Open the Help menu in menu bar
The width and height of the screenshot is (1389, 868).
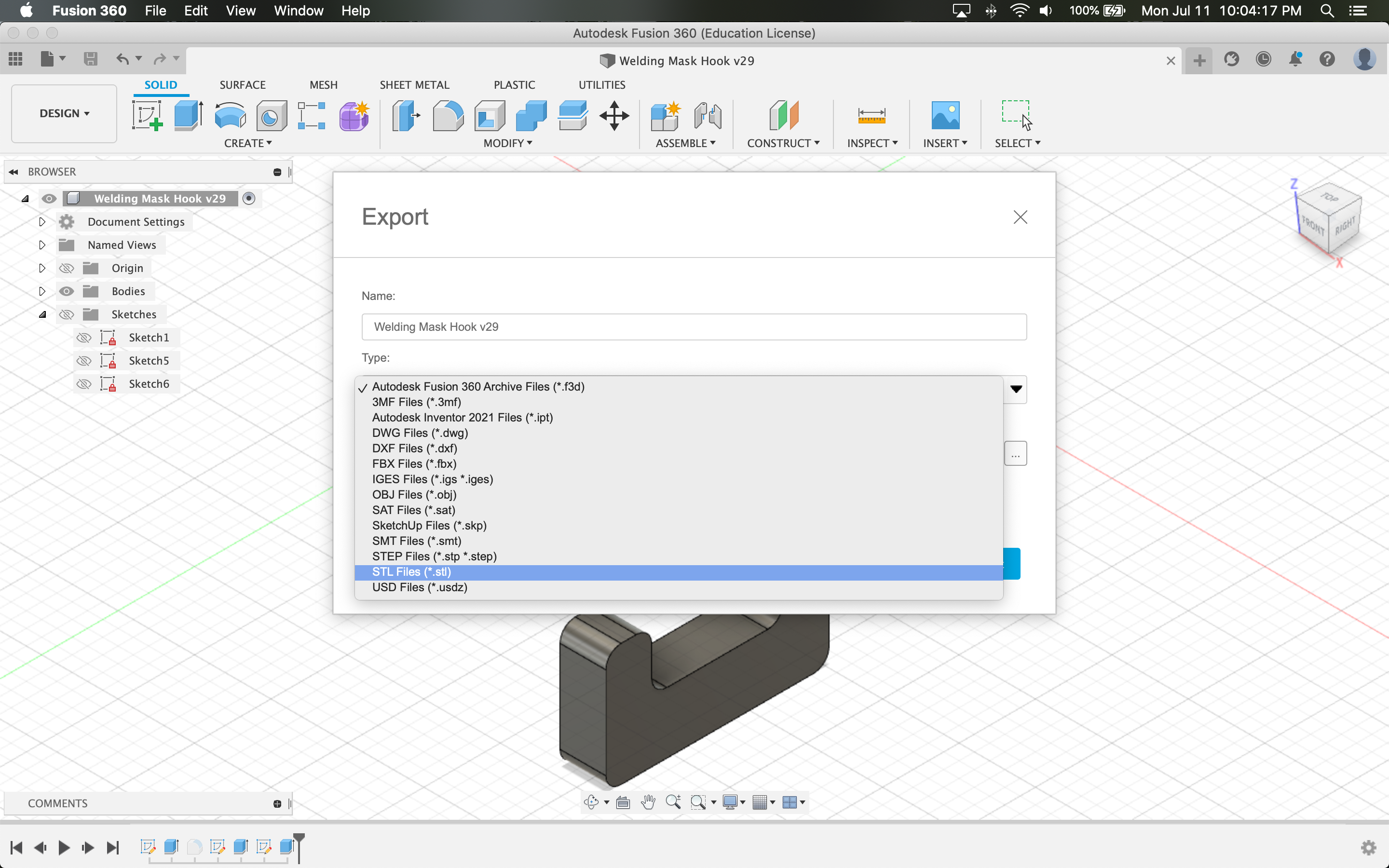tap(355, 10)
